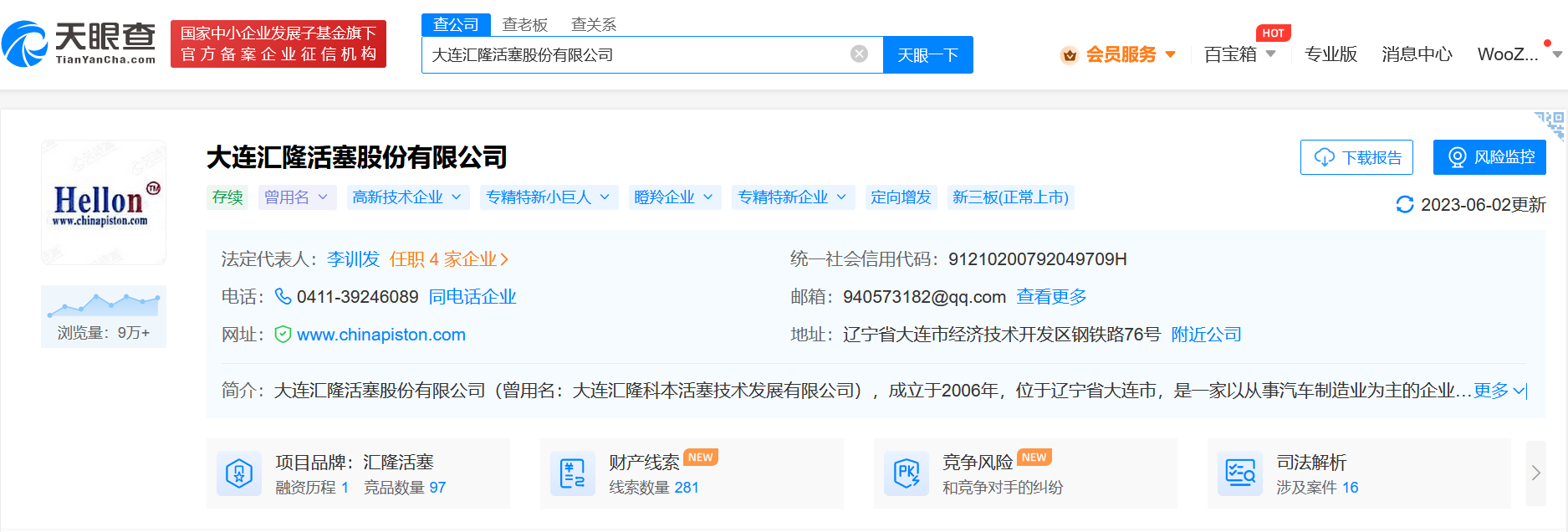This screenshot has width=1568, height=532.
Task: Click 融资历程 1 in brand card
Action: 312,488
